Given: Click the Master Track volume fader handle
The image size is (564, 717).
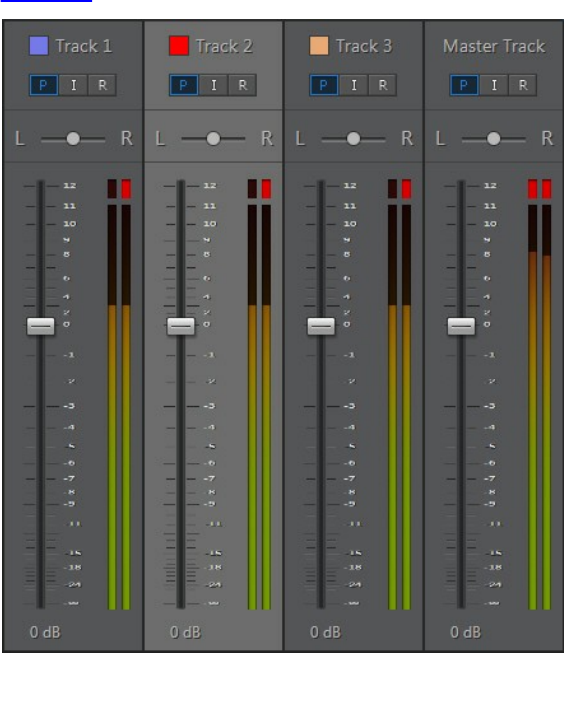Looking at the screenshot, I should (461, 326).
